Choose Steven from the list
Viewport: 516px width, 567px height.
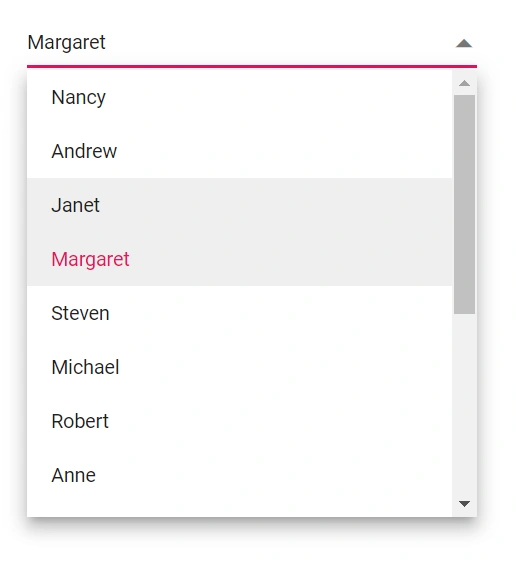coord(239,313)
